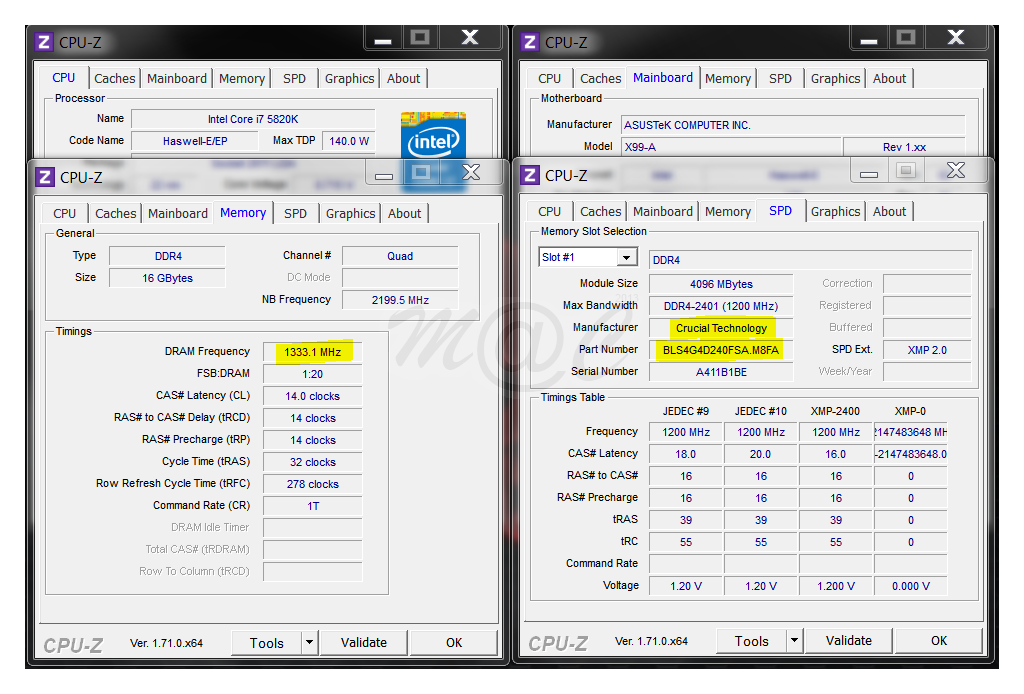Click the Channel # Quad value
The width and height of the screenshot is (1024, 694).
coord(400,256)
